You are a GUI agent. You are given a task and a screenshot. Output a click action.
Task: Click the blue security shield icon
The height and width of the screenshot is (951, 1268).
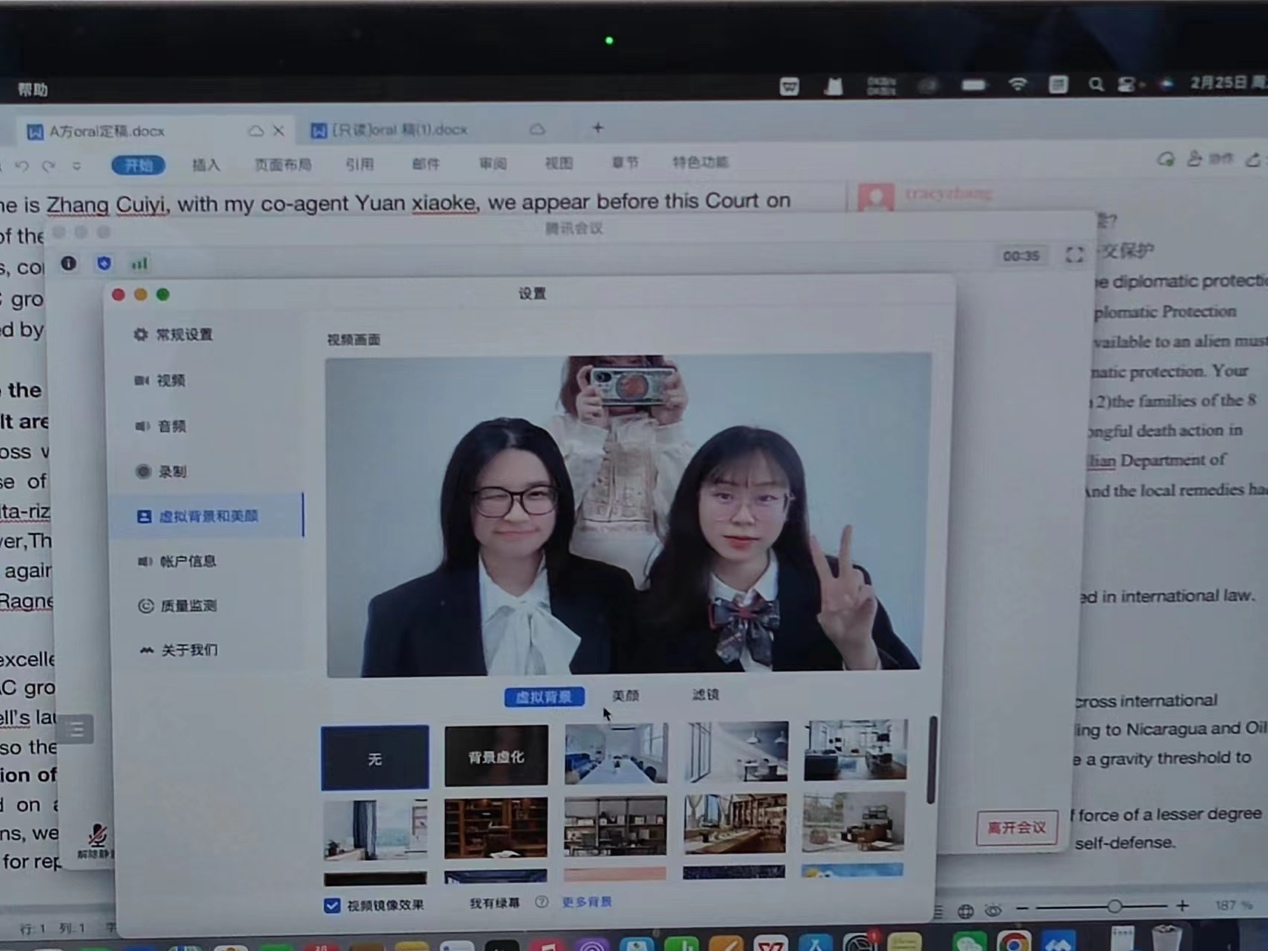coord(104,263)
